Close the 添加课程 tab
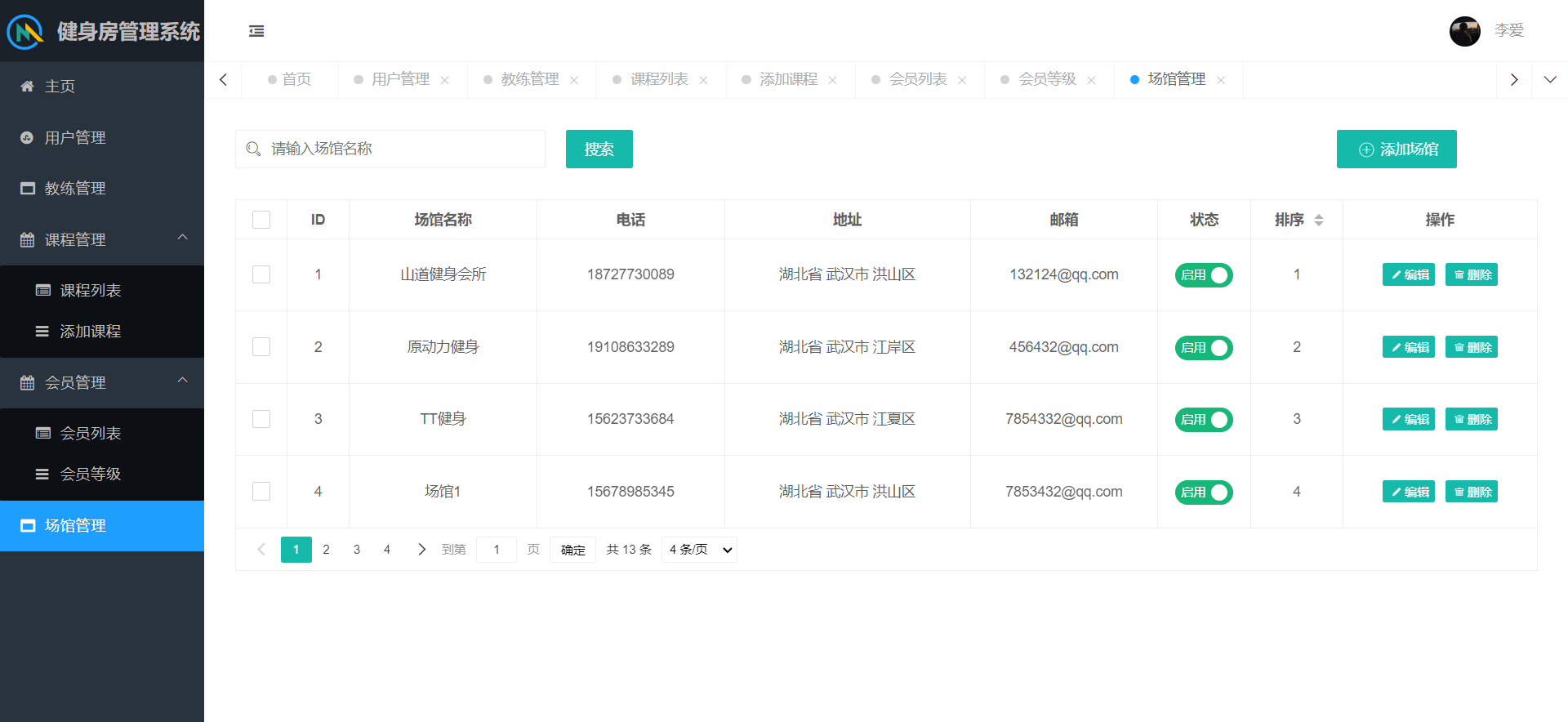 point(833,80)
